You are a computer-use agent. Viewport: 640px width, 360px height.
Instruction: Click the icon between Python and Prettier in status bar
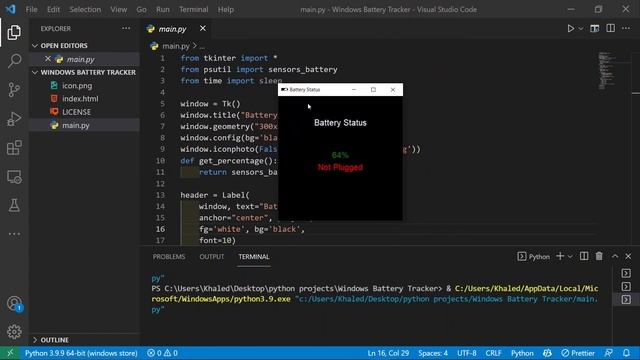547,353
